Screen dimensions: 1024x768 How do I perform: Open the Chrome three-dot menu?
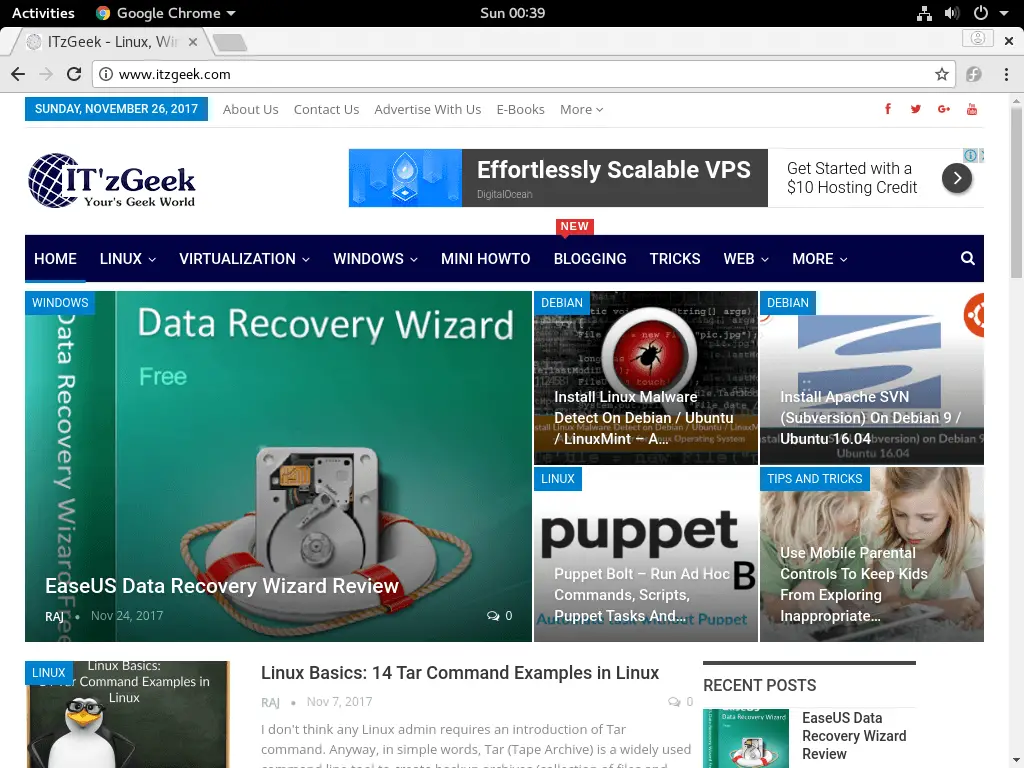tap(1006, 74)
